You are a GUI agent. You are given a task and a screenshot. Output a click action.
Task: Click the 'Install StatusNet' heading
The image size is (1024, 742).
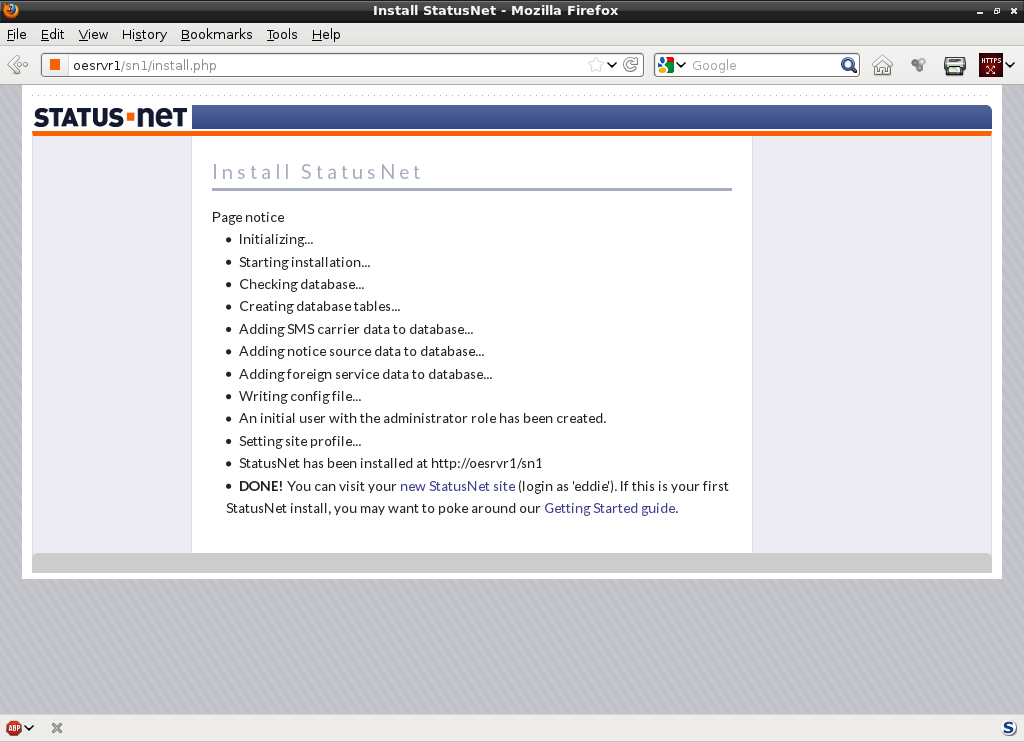click(x=317, y=172)
